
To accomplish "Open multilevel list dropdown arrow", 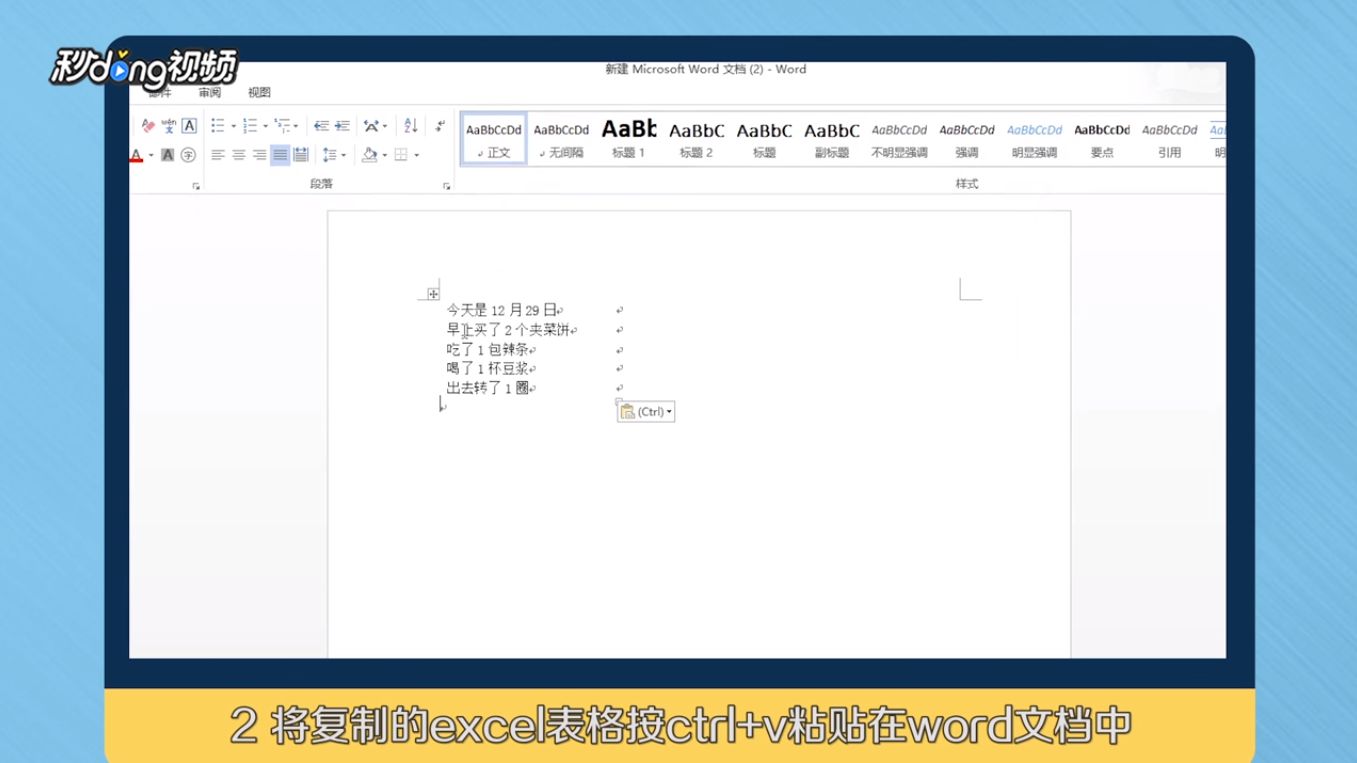I will coord(296,126).
